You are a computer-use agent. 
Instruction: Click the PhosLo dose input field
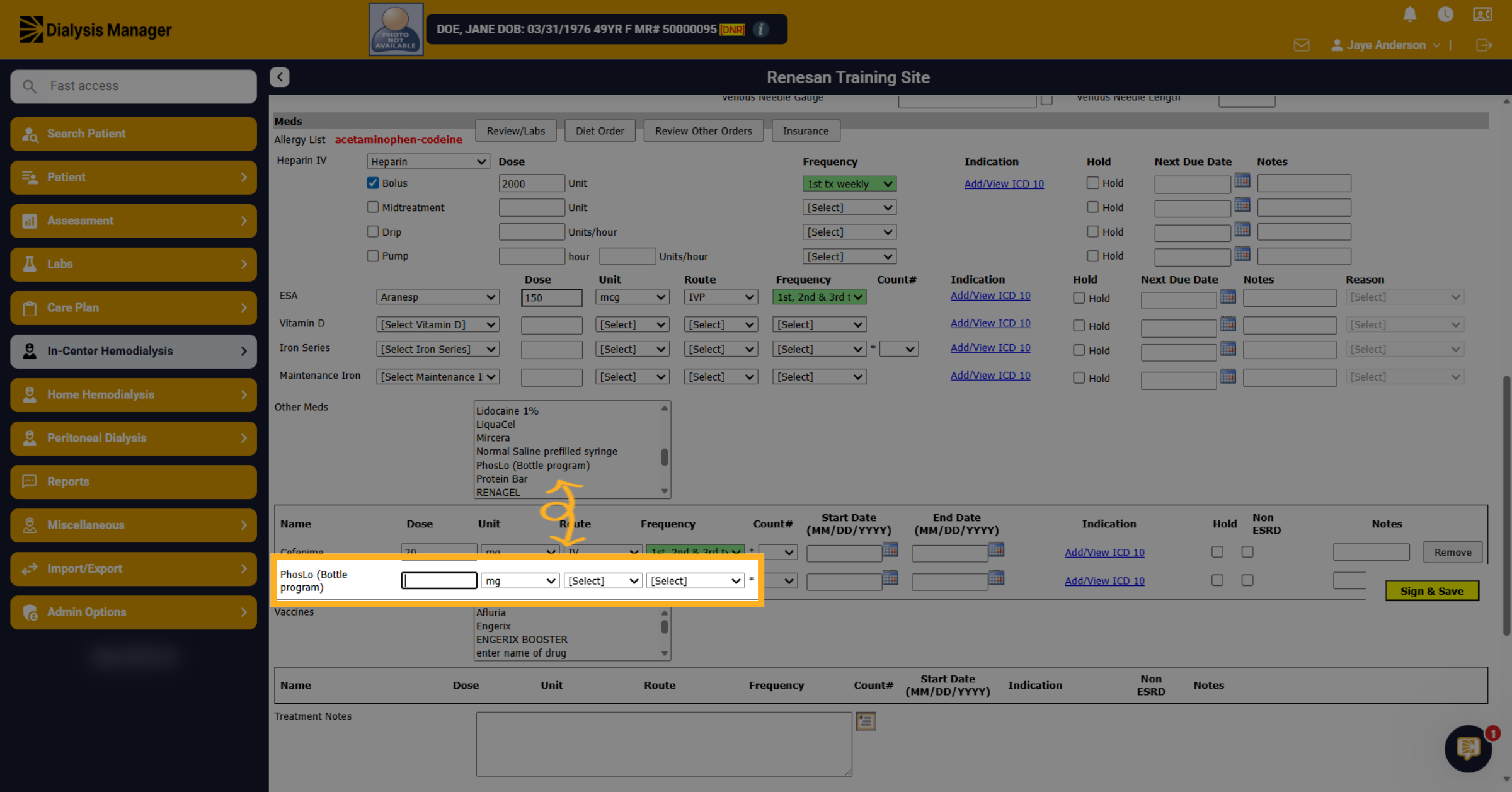click(x=439, y=580)
